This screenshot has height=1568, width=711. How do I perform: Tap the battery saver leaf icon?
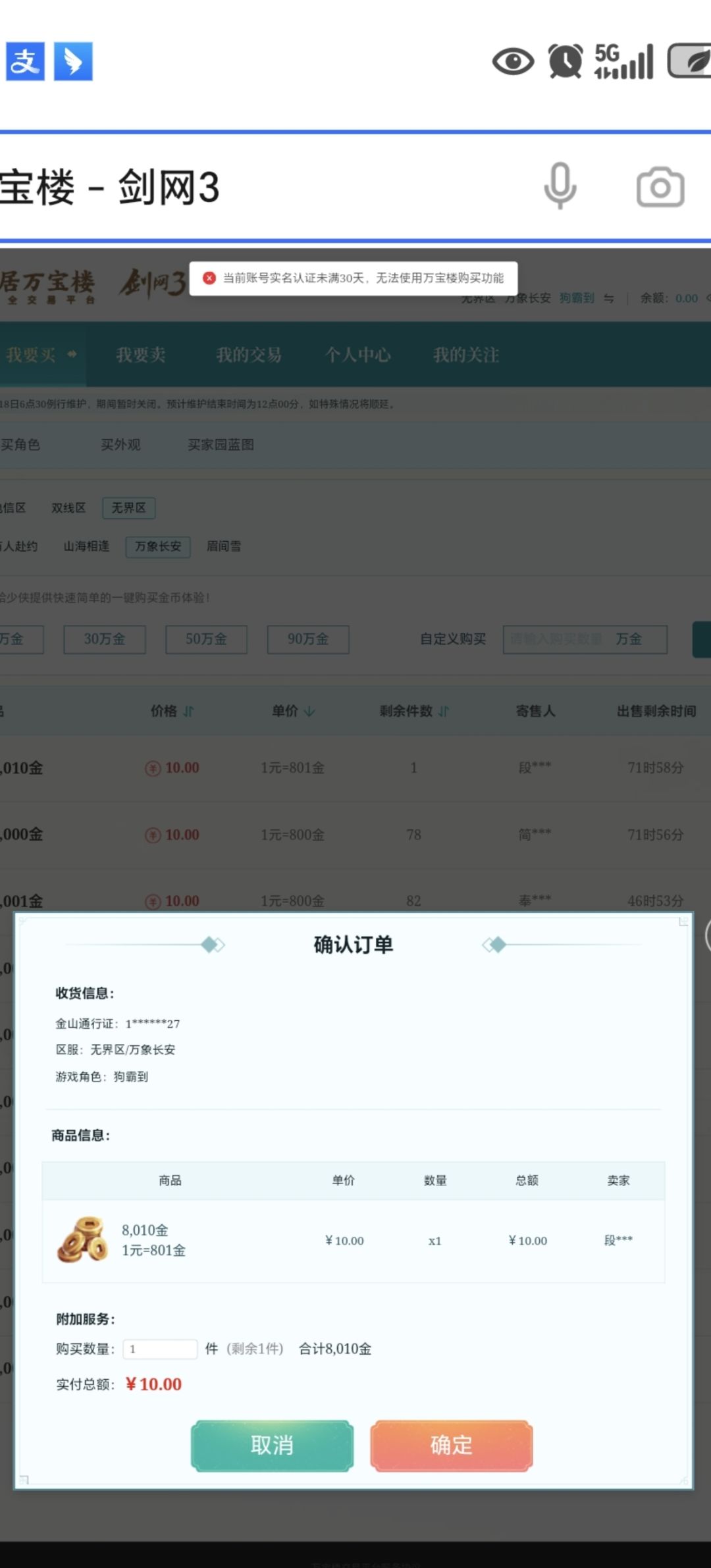[x=690, y=61]
